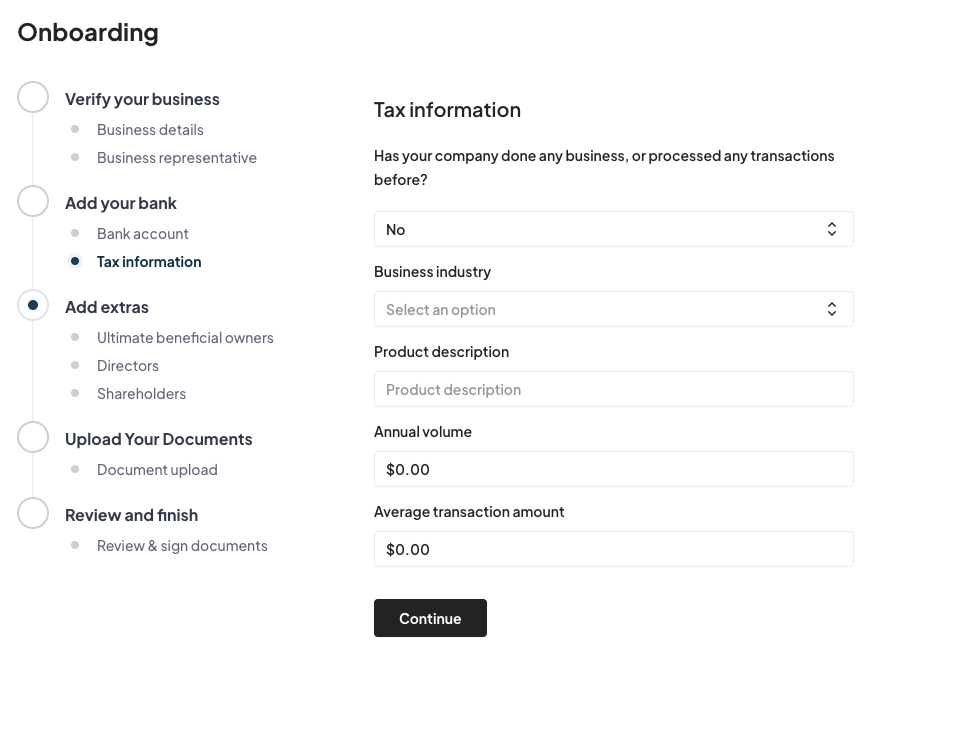Open the Business industry dropdown
Screen dimensions: 964x734
(614, 309)
